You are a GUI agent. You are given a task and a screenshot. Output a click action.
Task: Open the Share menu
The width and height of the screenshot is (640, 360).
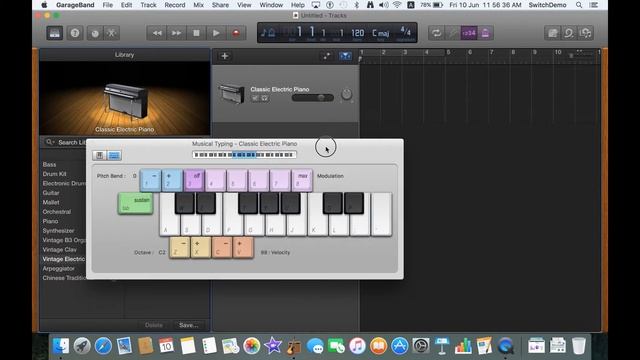(220, 5)
